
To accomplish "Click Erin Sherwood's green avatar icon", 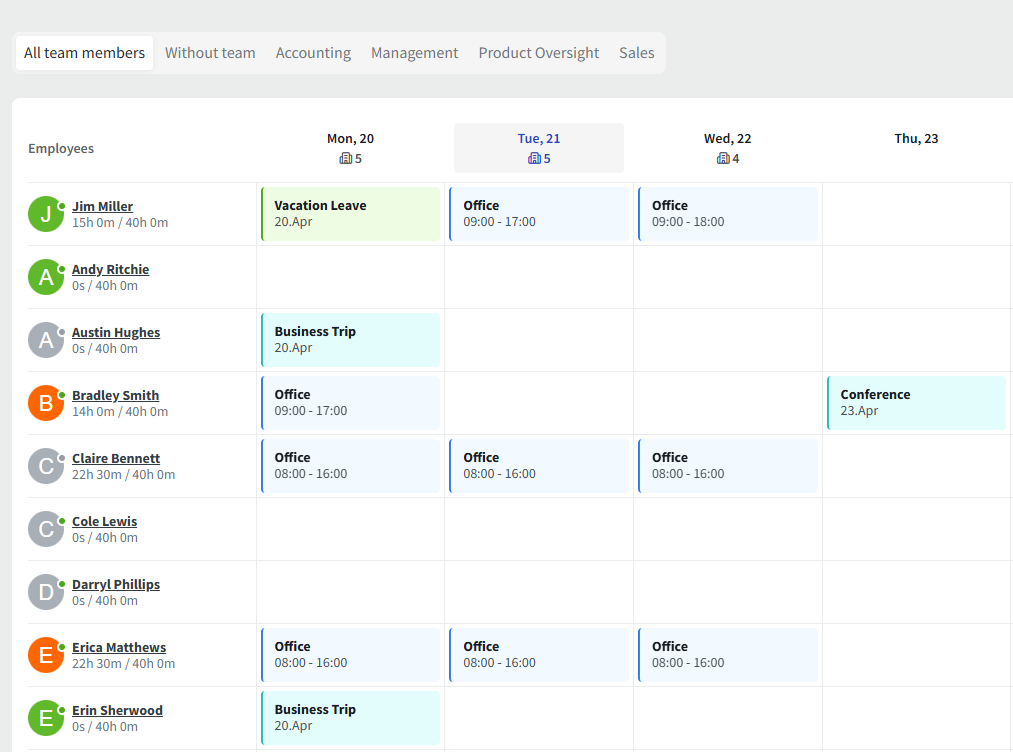I will (45, 718).
